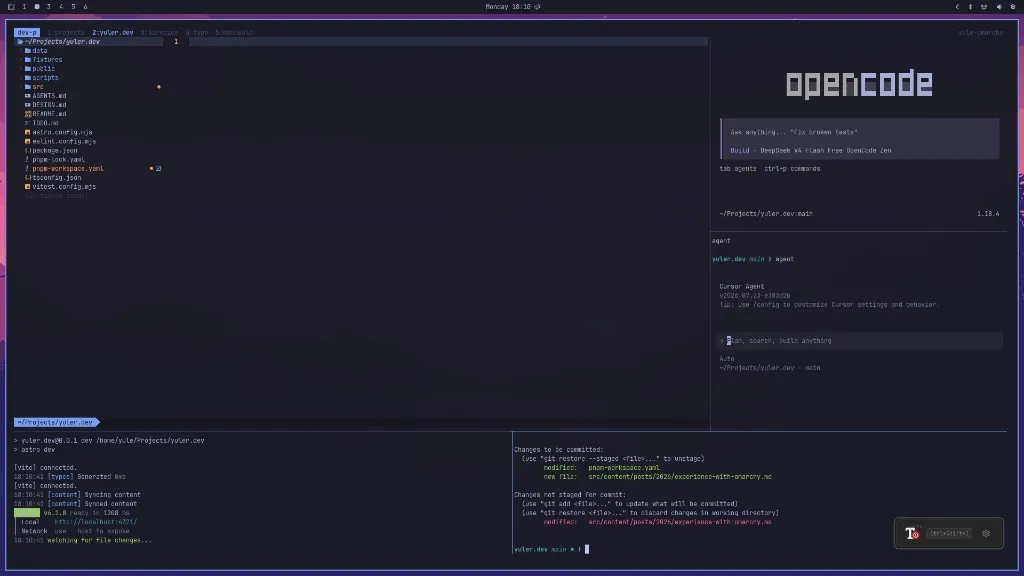1024x576 pixels.
Task: Click the staged check icon beside pnpm-workspace.yaml
Action: point(159,168)
